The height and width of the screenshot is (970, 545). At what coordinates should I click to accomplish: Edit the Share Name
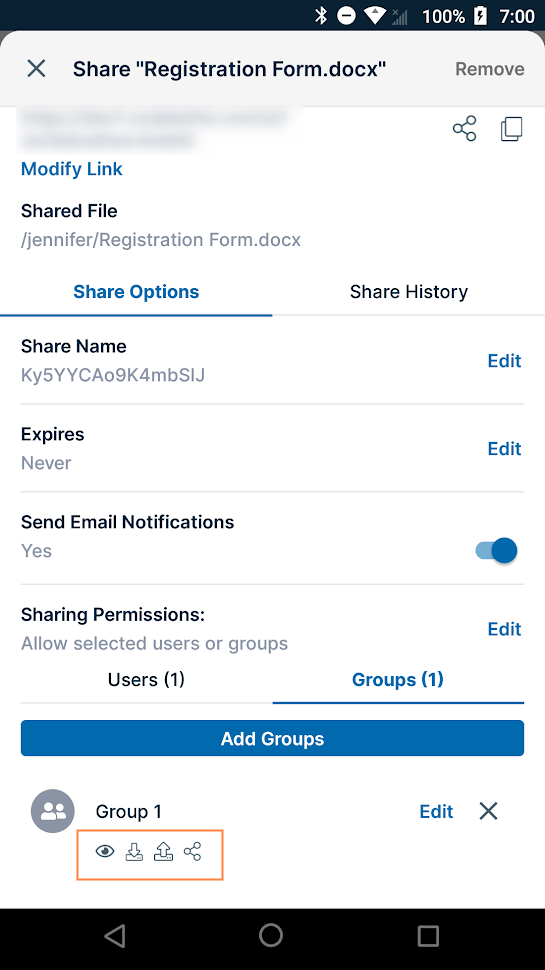[x=504, y=361]
